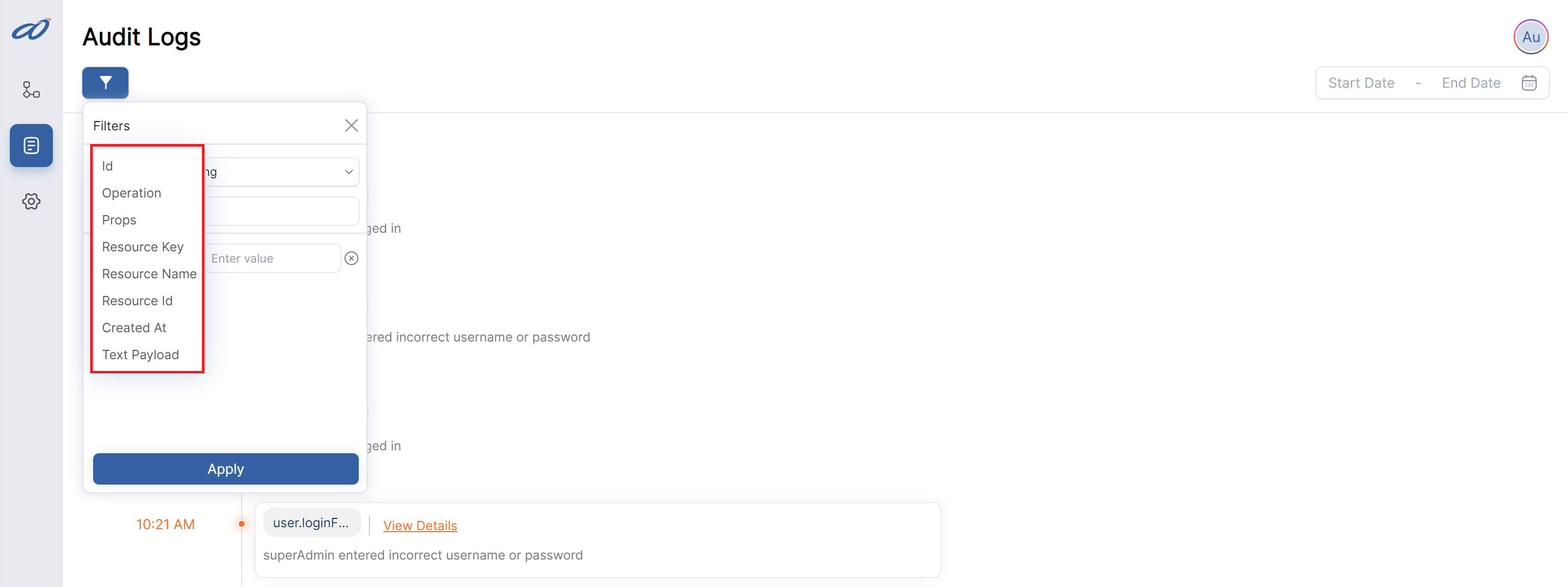Expand the filter type dropdown menu

281,171
